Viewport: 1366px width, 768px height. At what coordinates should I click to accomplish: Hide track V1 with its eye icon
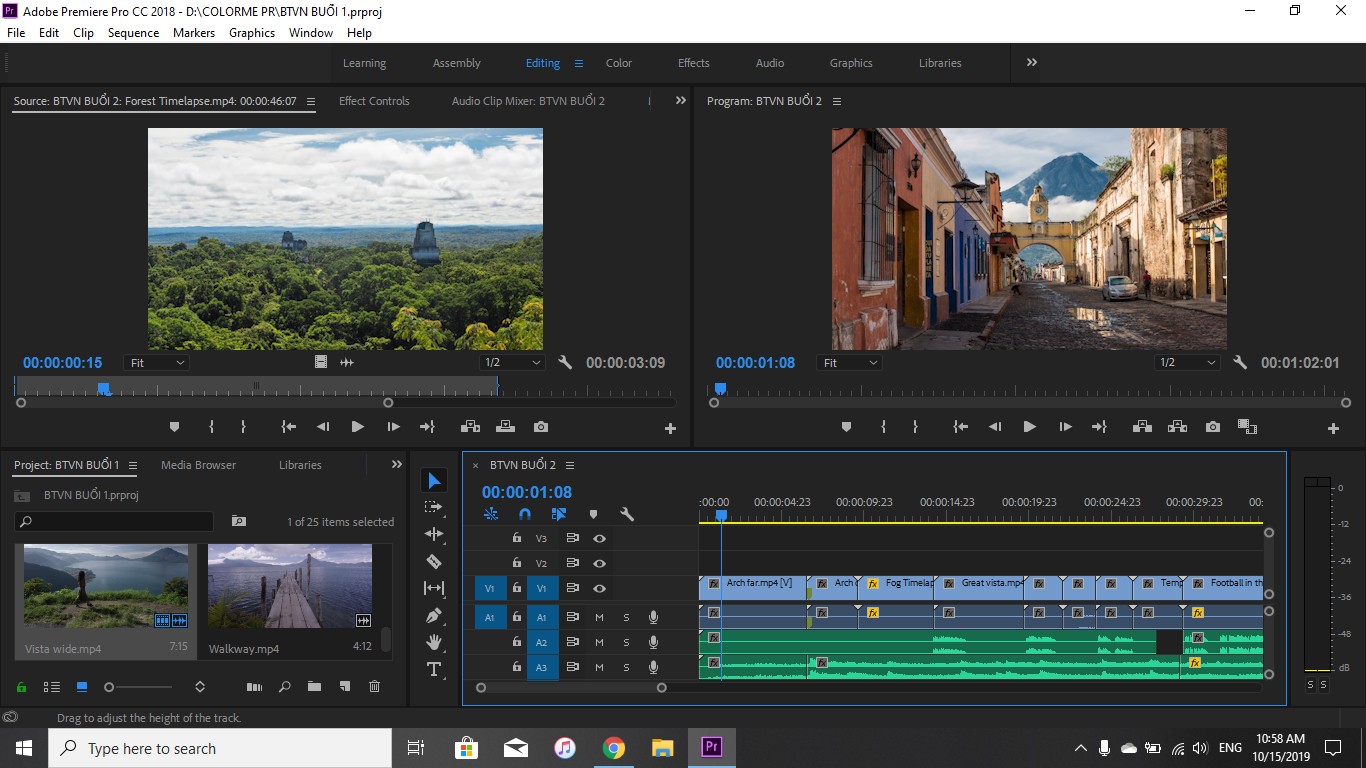599,589
